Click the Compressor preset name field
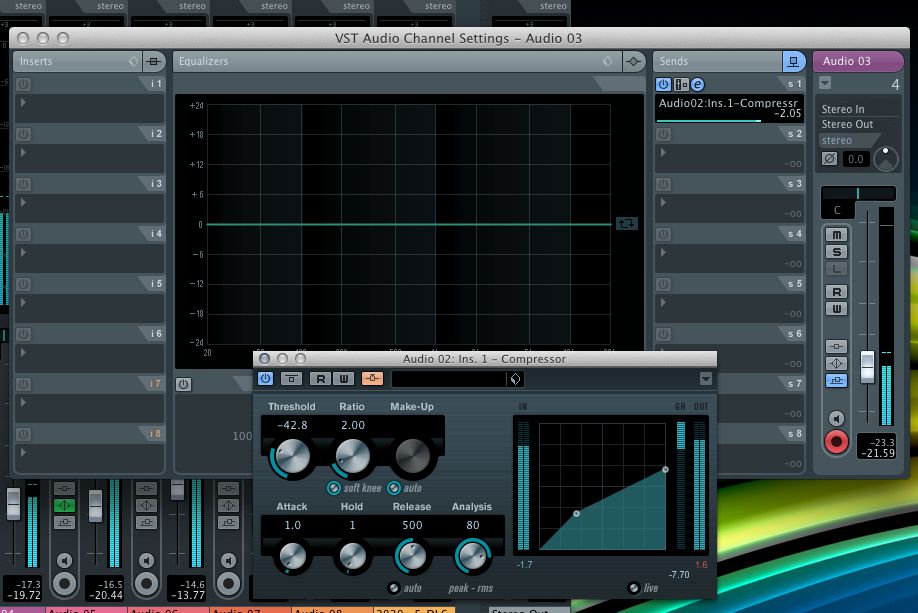Image resolution: width=918 pixels, height=613 pixels. 448,379
